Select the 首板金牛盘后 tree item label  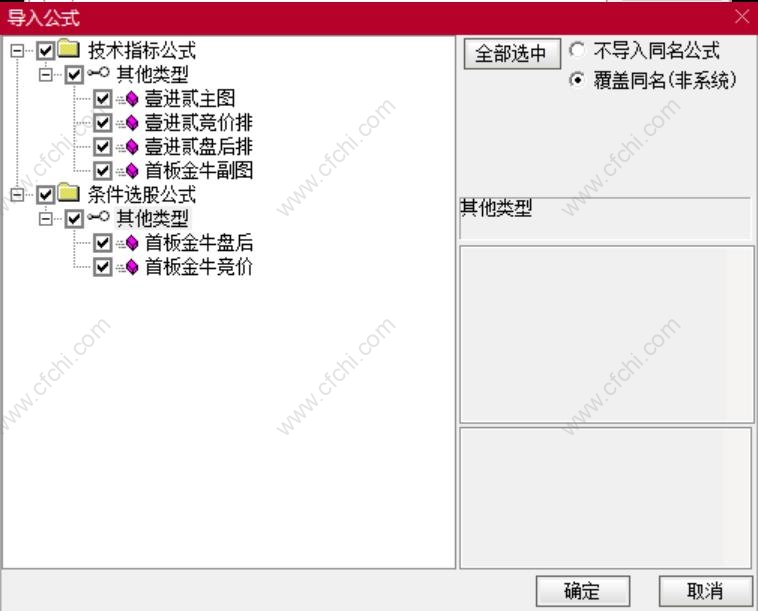pyautogui.click(x=199, y=243)
